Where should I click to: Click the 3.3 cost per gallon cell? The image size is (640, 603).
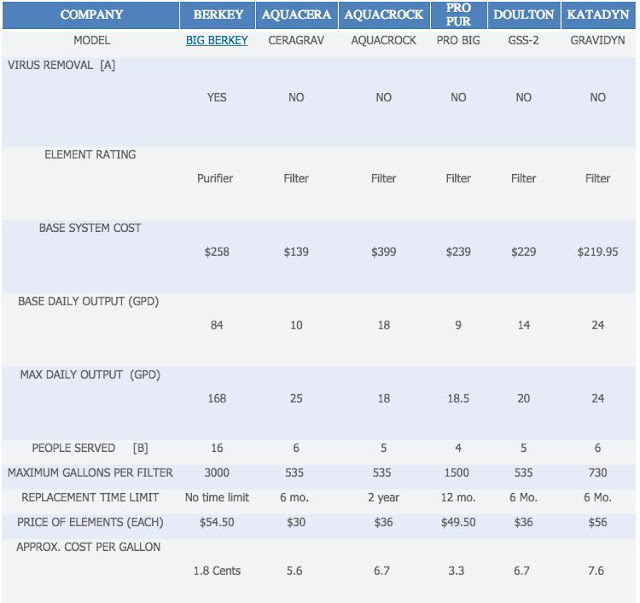point(456,571)
